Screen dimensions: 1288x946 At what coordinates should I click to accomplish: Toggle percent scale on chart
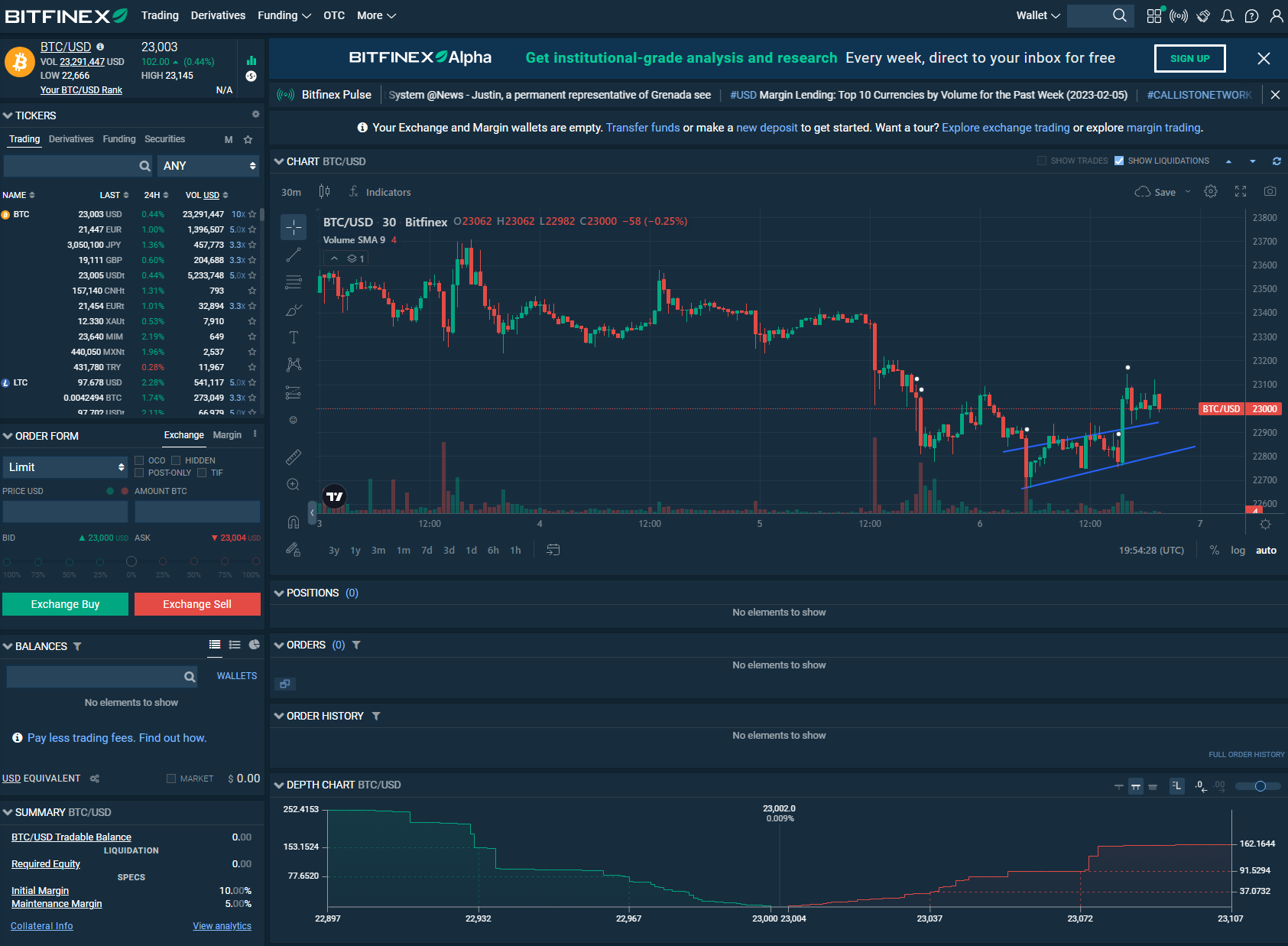[x=1215, y=550]
